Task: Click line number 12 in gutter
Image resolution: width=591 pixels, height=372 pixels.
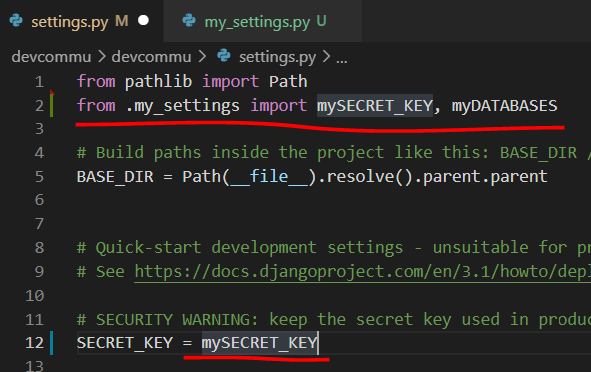Action: click(x=35, y=343)
